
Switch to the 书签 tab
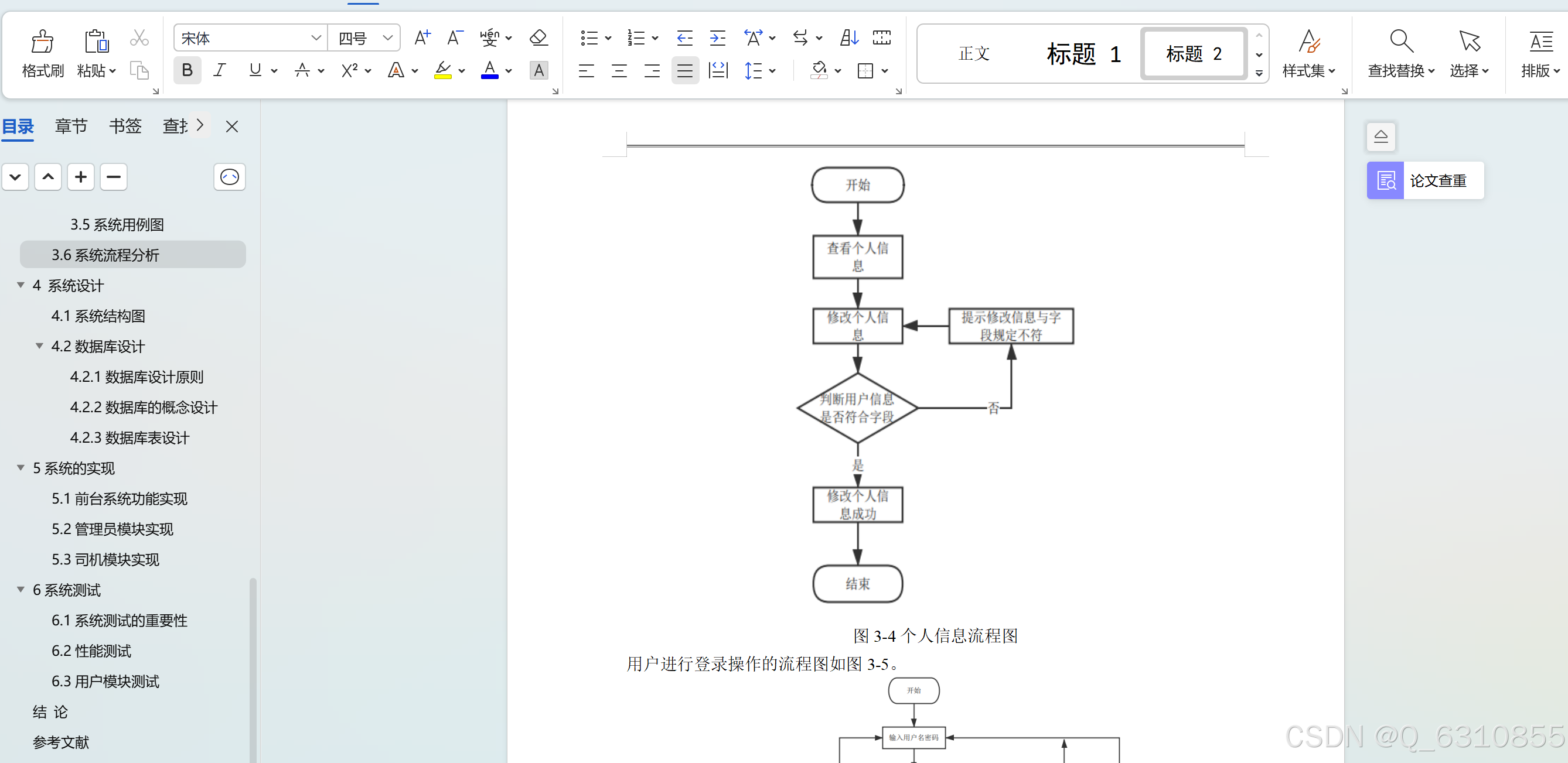[x=125, y=126]
